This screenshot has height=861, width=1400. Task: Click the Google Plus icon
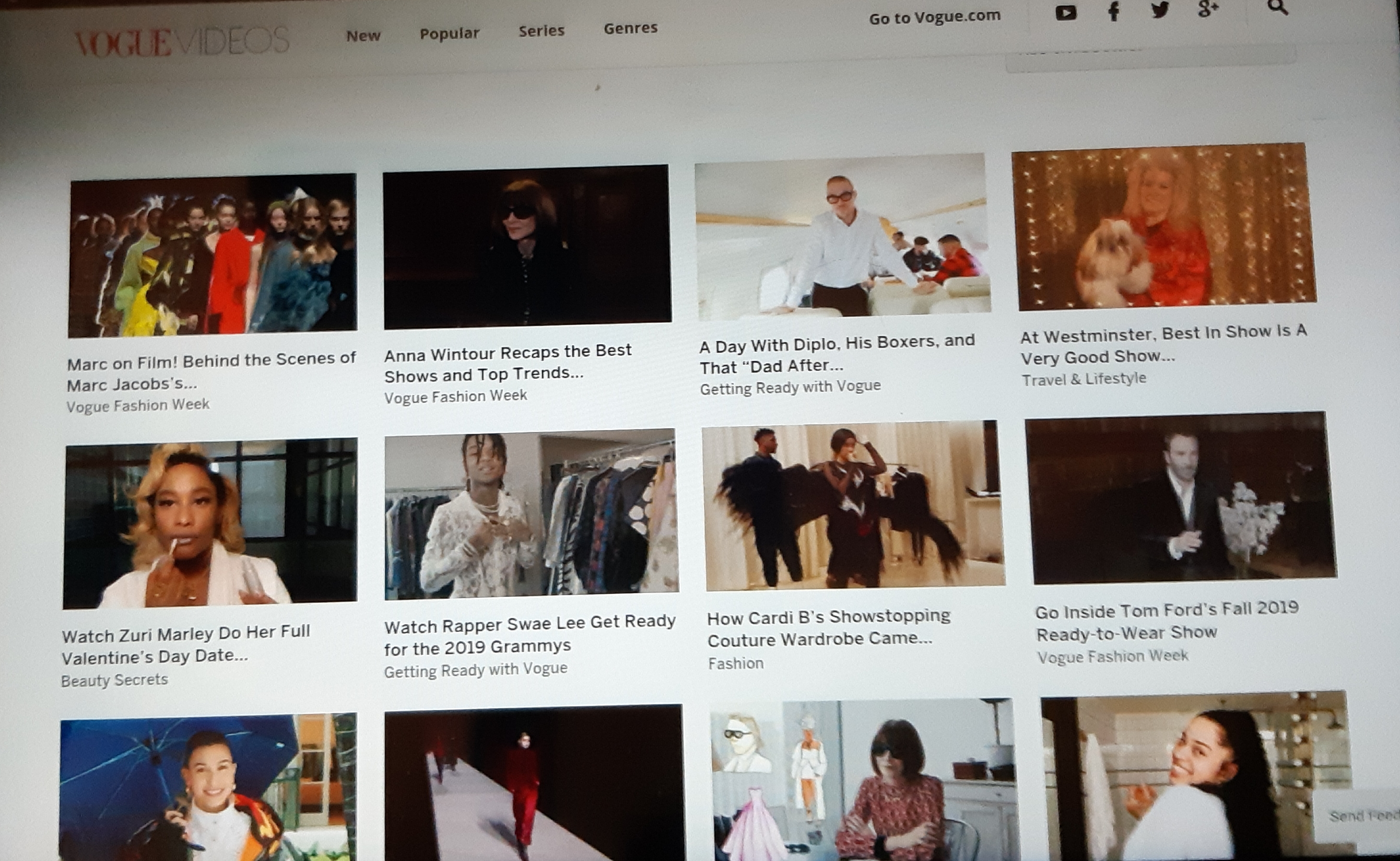(1208, 9)
